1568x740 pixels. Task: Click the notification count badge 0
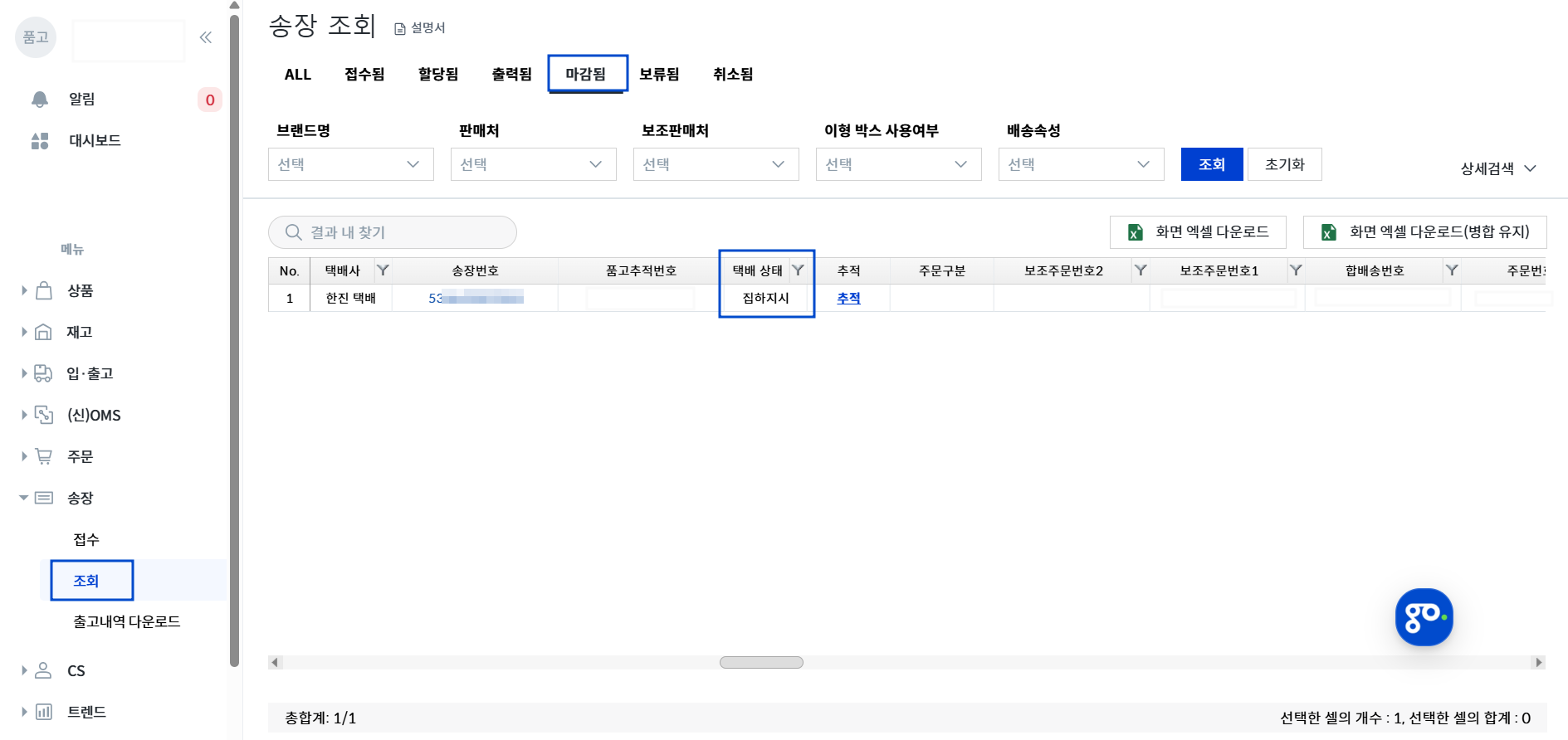[x=210, y=100]
